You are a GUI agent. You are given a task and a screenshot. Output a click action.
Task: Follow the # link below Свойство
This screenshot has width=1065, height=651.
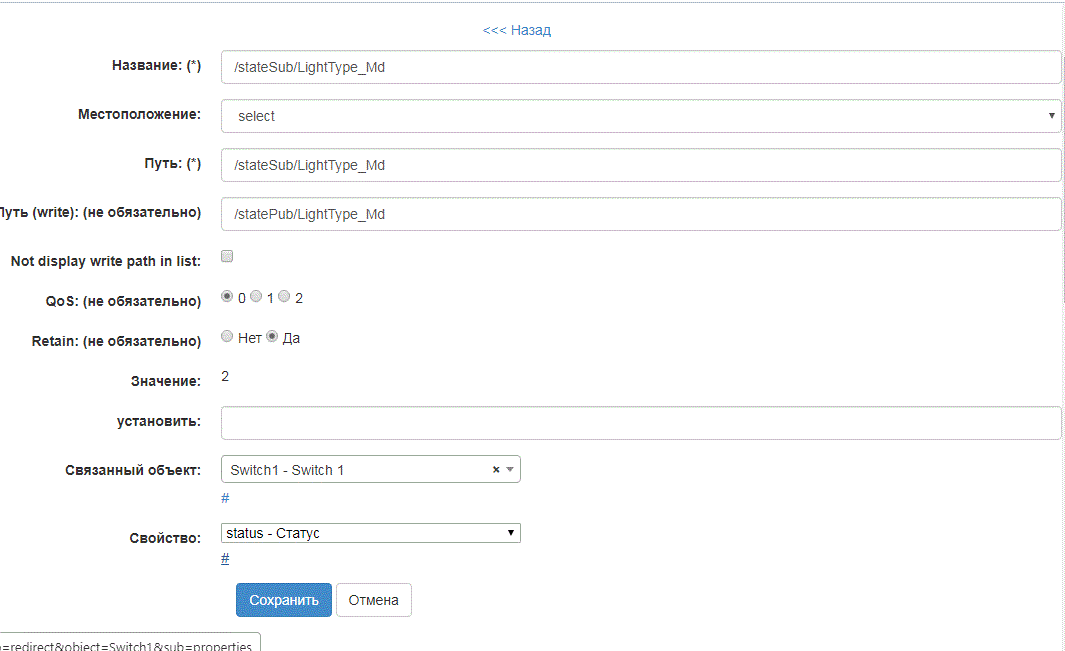pyautogui.click(x=225, y=558)
